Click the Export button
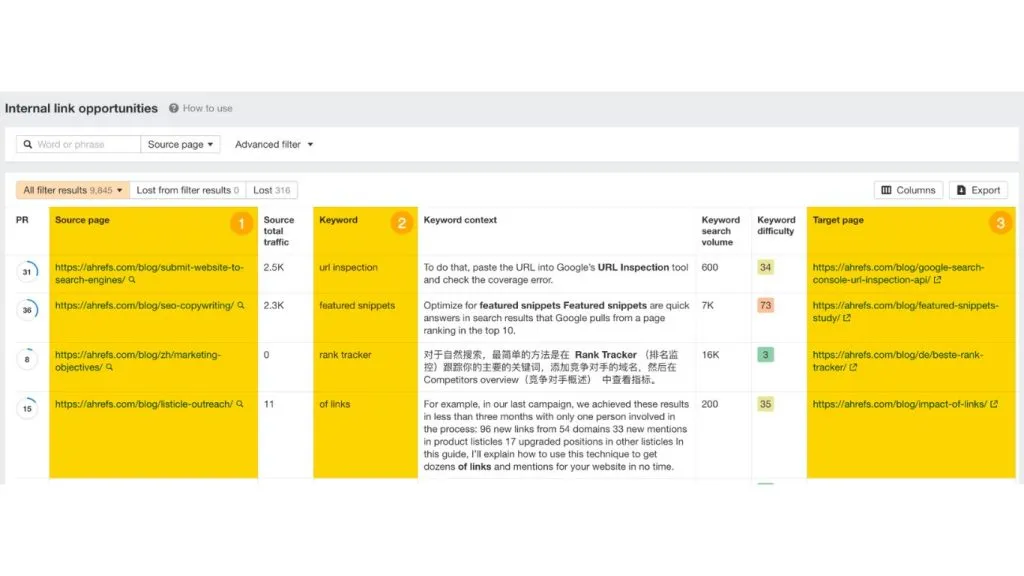1024x576 pixels. pos(978,190)
